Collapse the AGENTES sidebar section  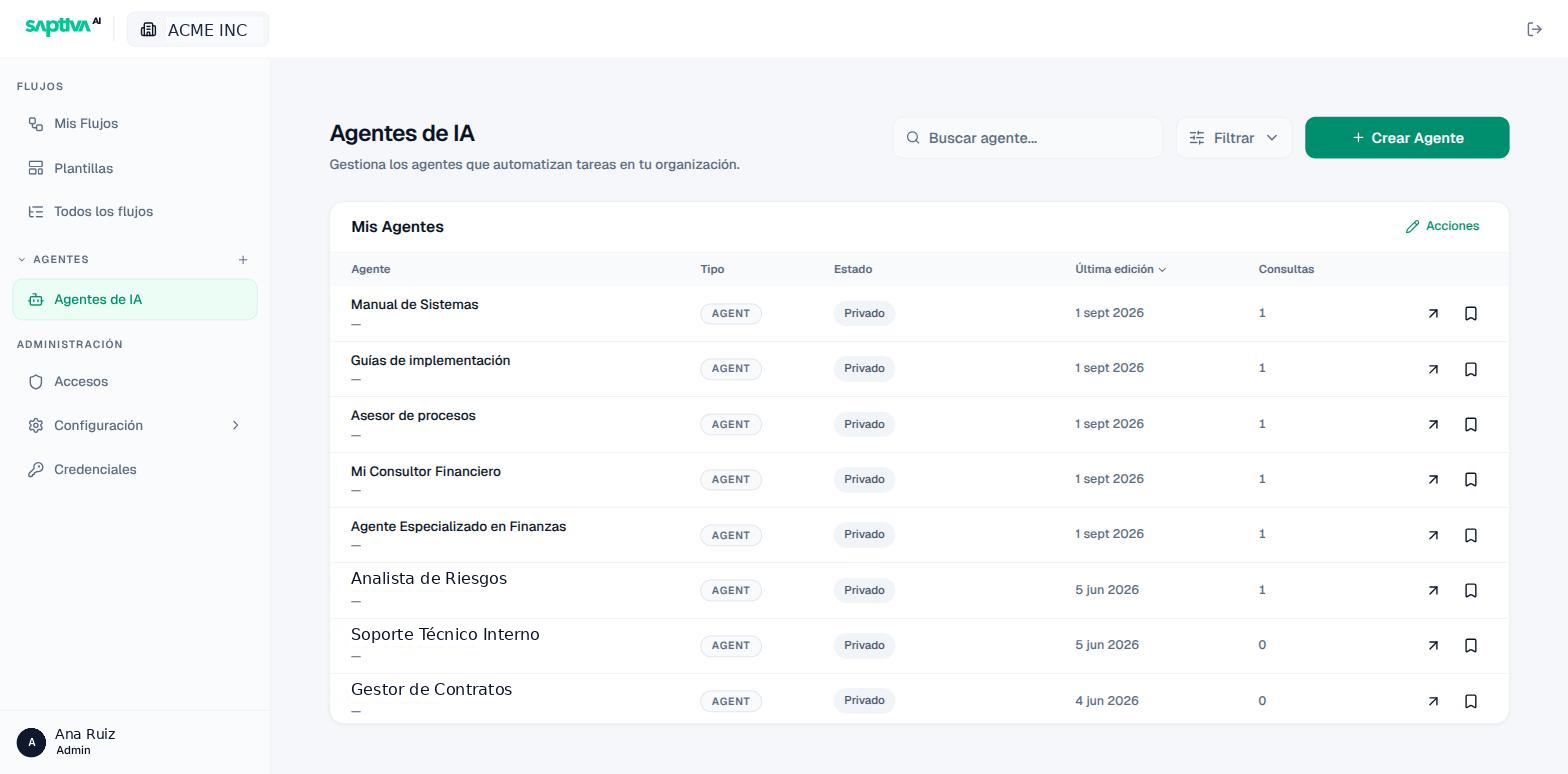click(x=22, y=260)
